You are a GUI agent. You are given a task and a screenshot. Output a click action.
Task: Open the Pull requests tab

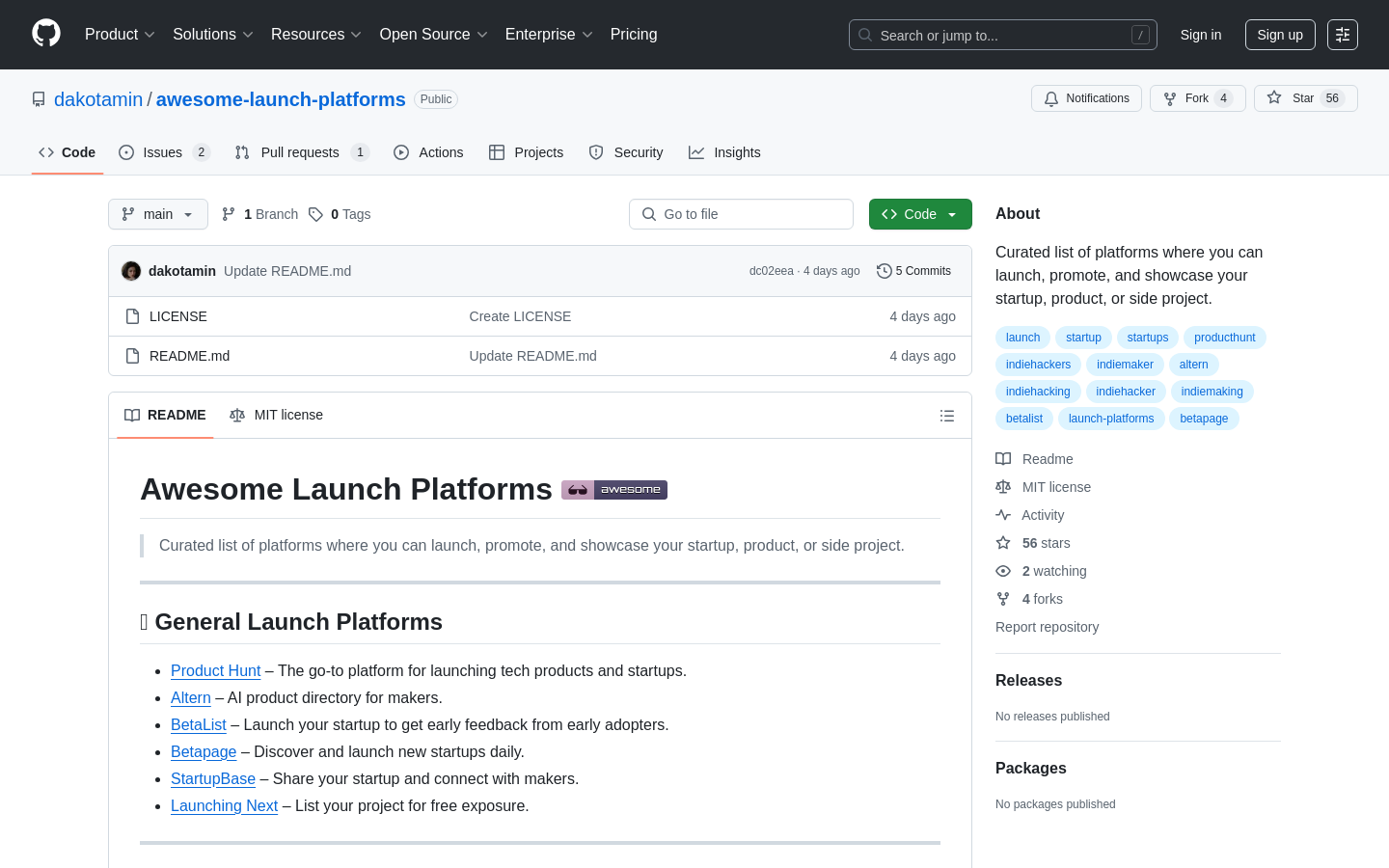(302, 152)
